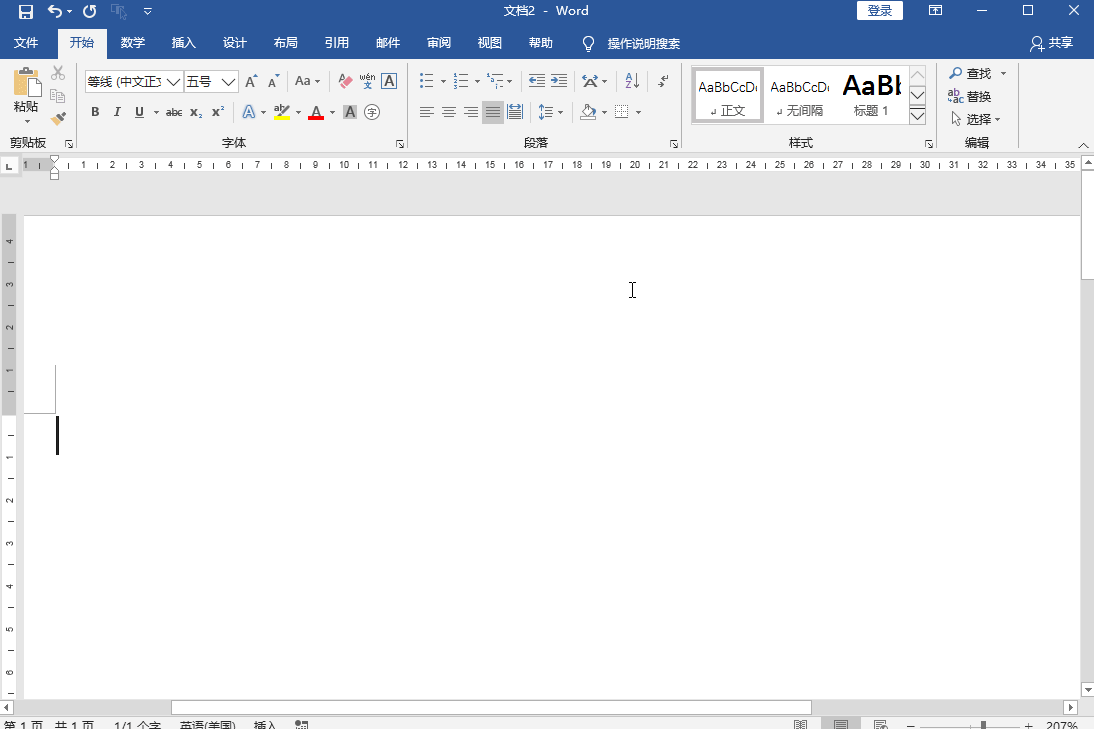Undo the last action

[54, 11]
